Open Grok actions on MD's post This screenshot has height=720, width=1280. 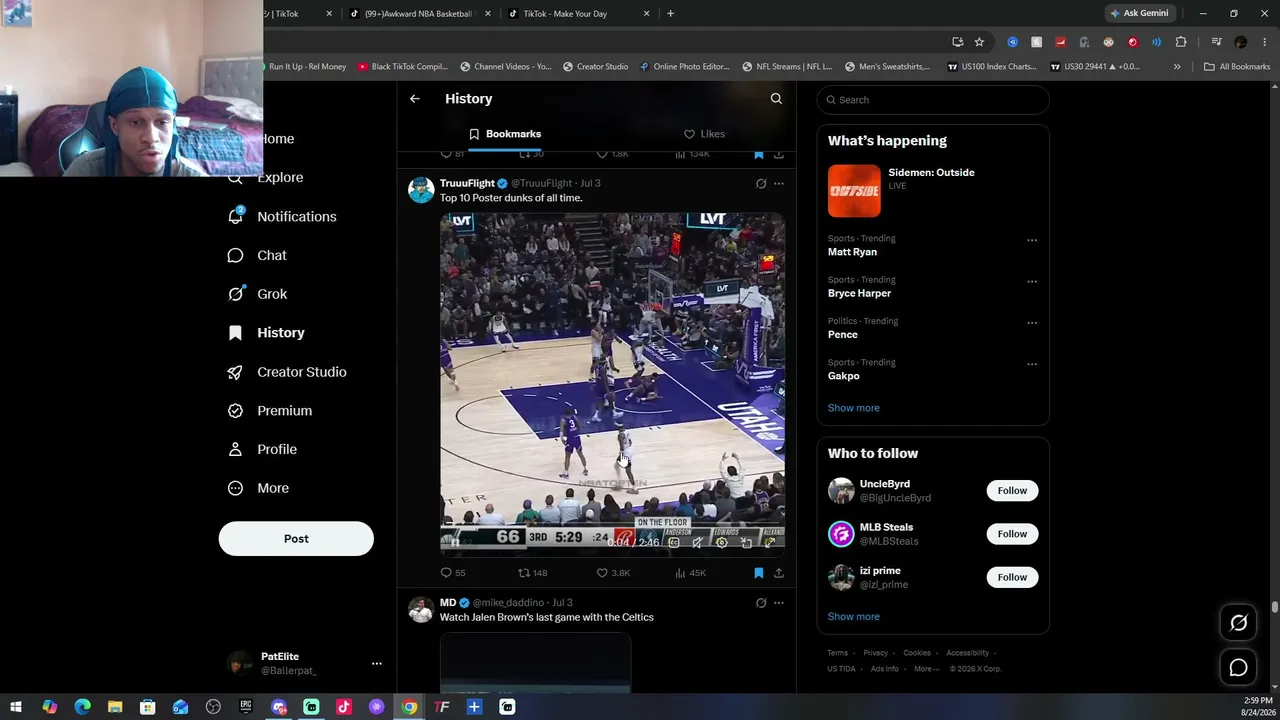coord(761,603)
